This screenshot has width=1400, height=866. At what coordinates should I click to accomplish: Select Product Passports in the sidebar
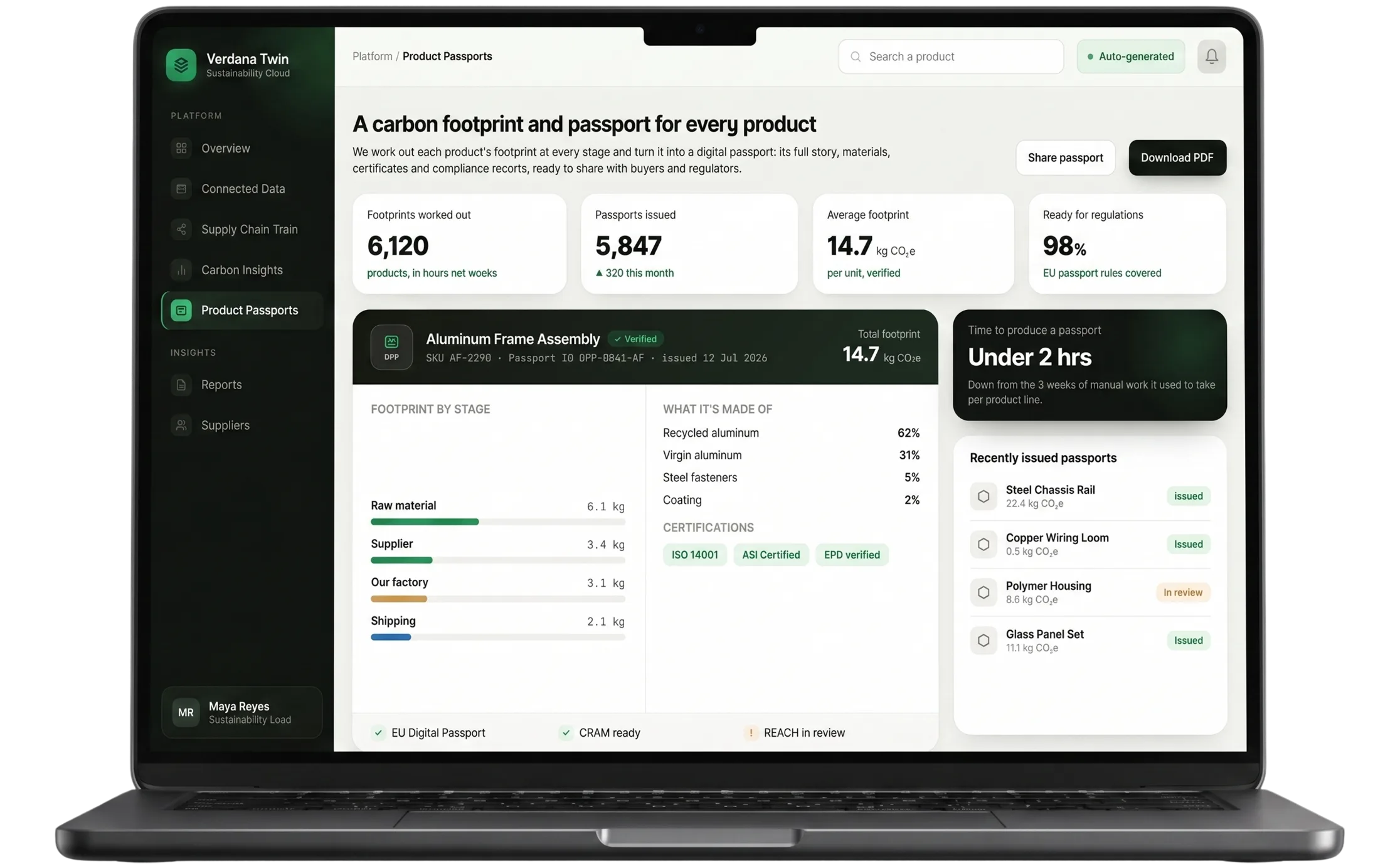pyautogui.click(x=241, y=310)
